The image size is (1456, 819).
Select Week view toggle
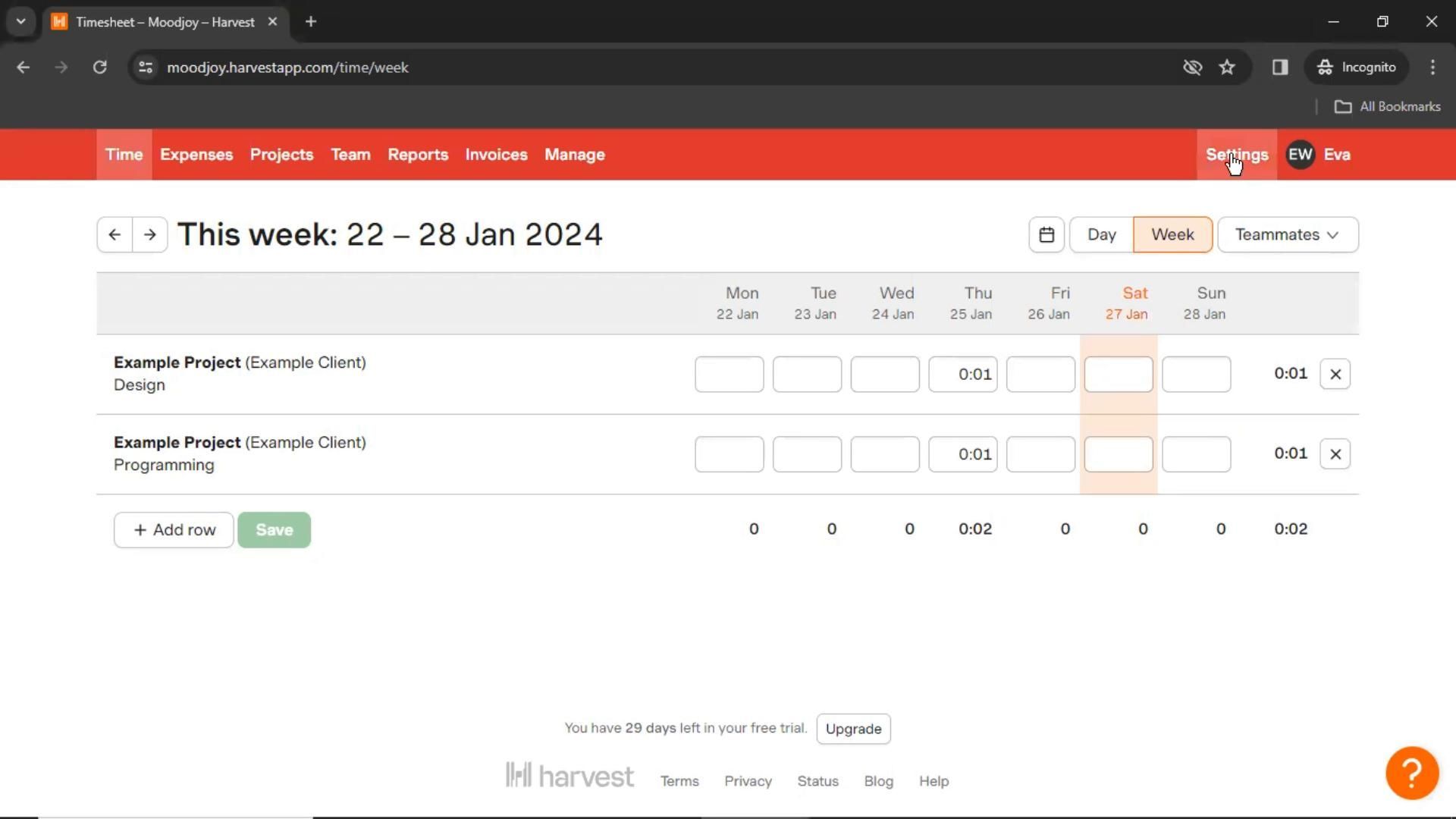tap(1172, 235)
